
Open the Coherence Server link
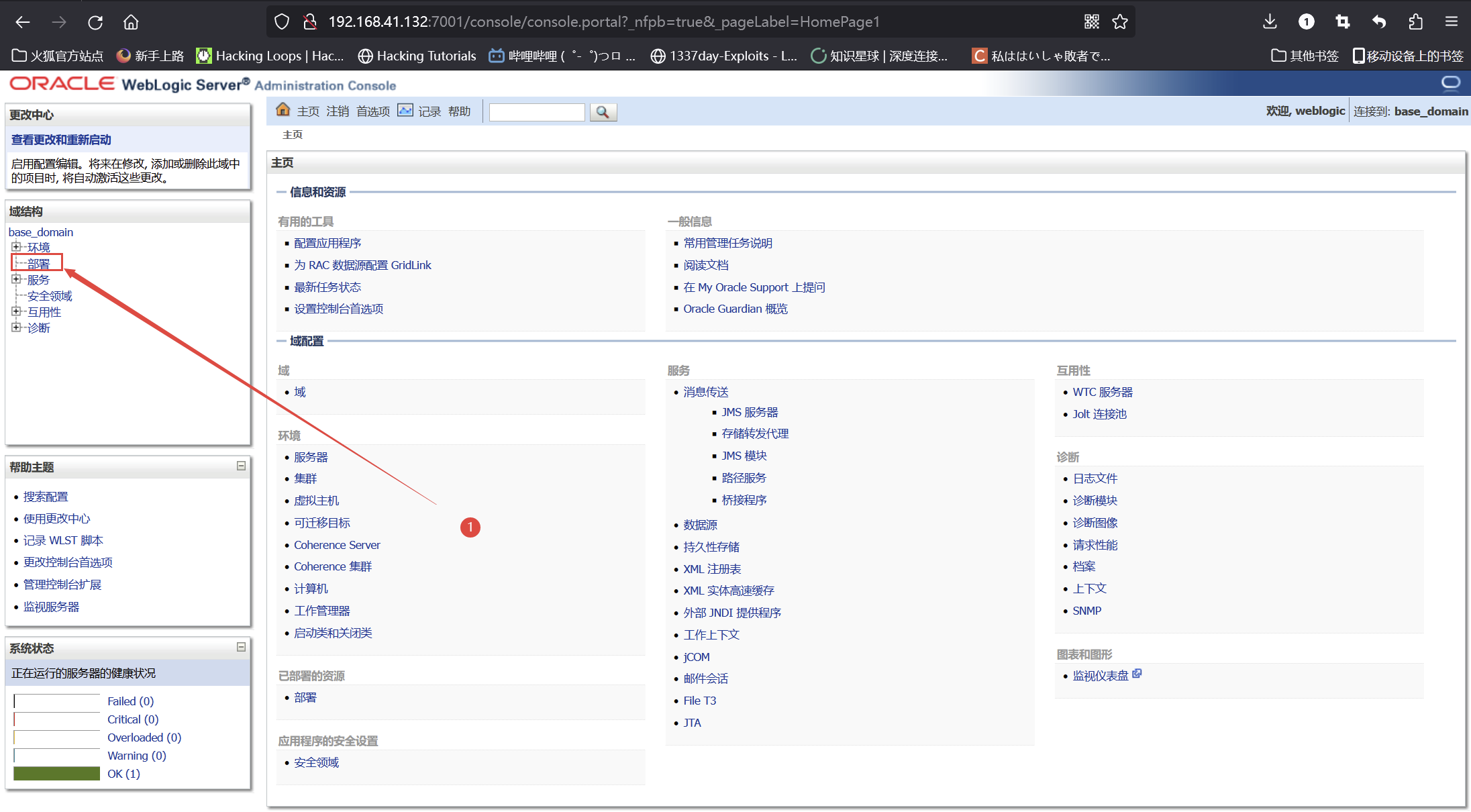(x=337, y=545)
